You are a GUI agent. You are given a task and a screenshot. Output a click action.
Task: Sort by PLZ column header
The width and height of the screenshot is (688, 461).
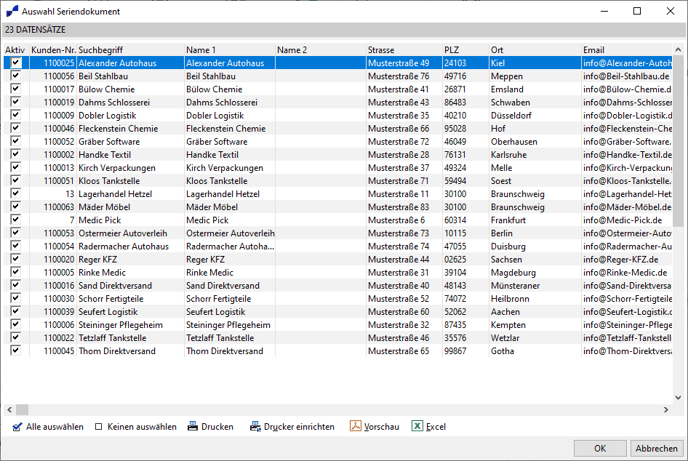[x=466, y=50]
